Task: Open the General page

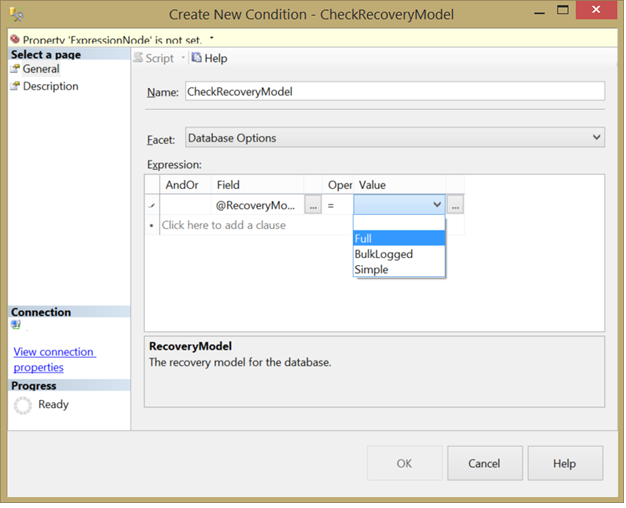Action: tap(41, 69)
